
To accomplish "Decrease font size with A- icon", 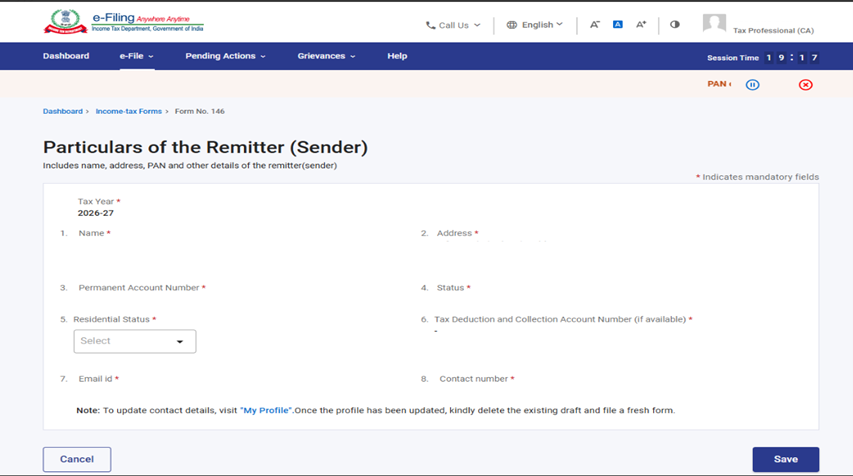I will point(594,24).
